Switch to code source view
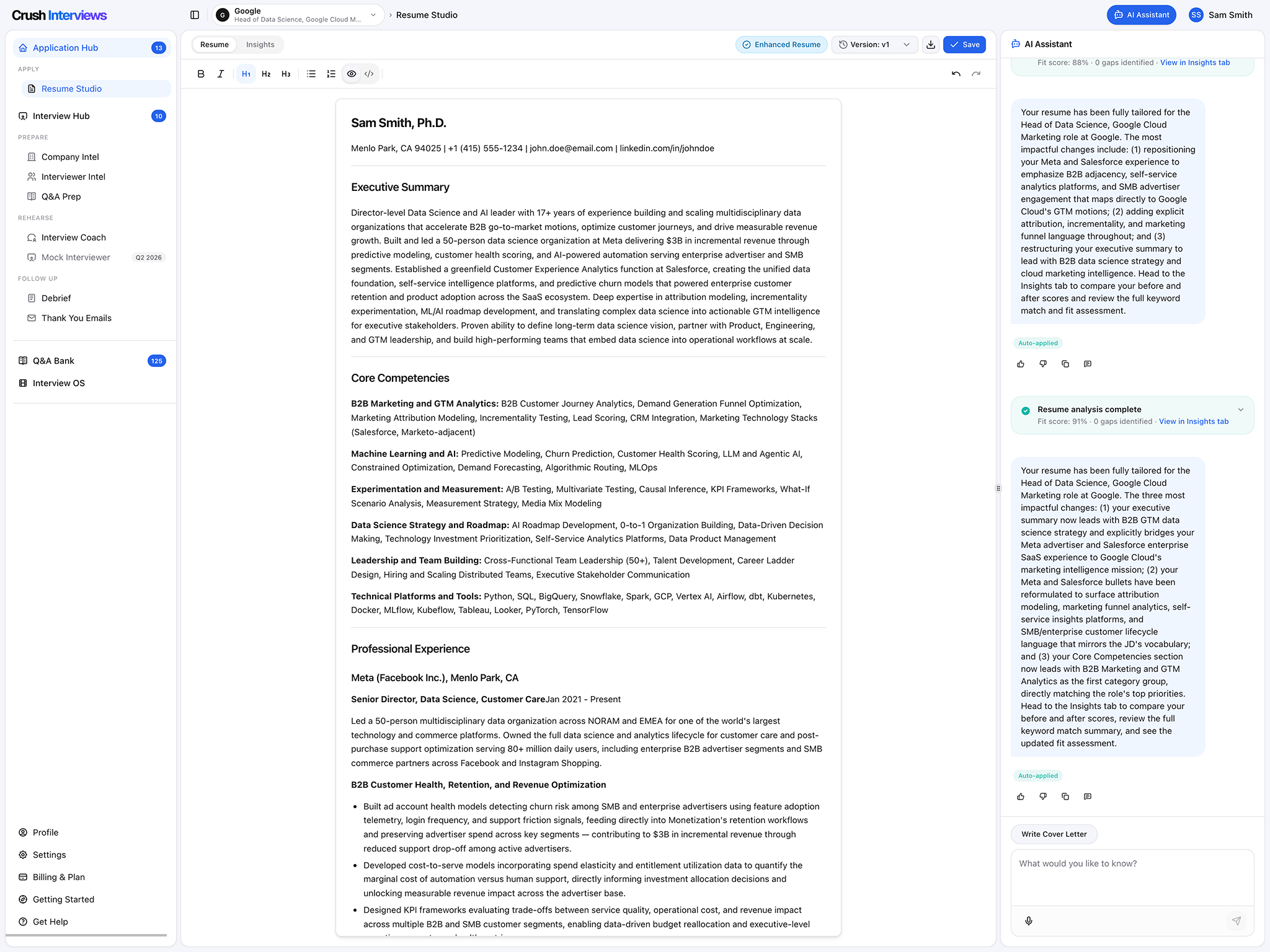 coord(369,74)
